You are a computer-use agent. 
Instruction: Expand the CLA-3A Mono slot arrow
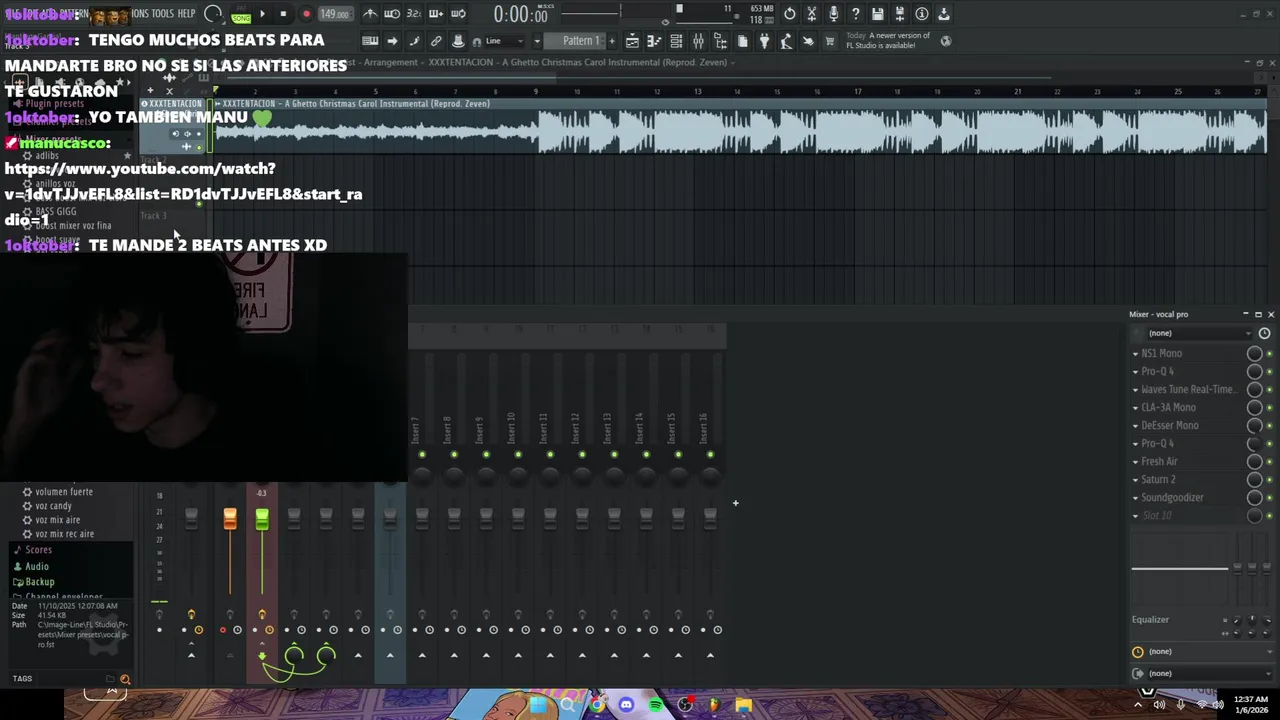coord(1135,408)
